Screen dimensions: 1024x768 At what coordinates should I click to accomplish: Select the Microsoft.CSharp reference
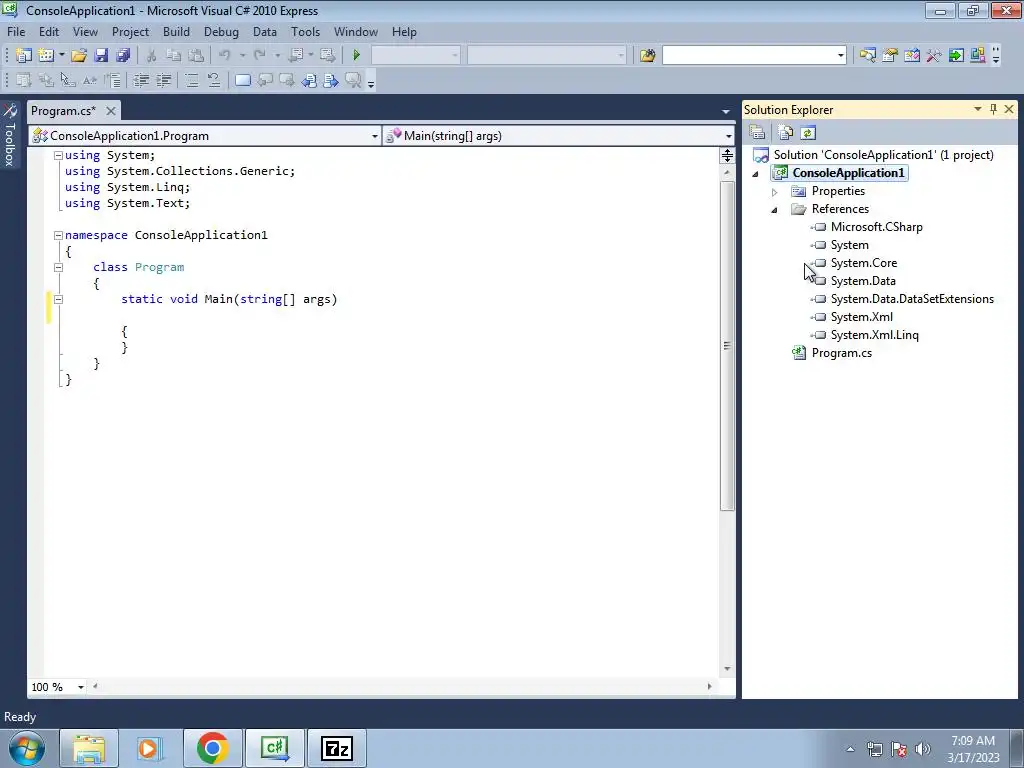(876, 227)
